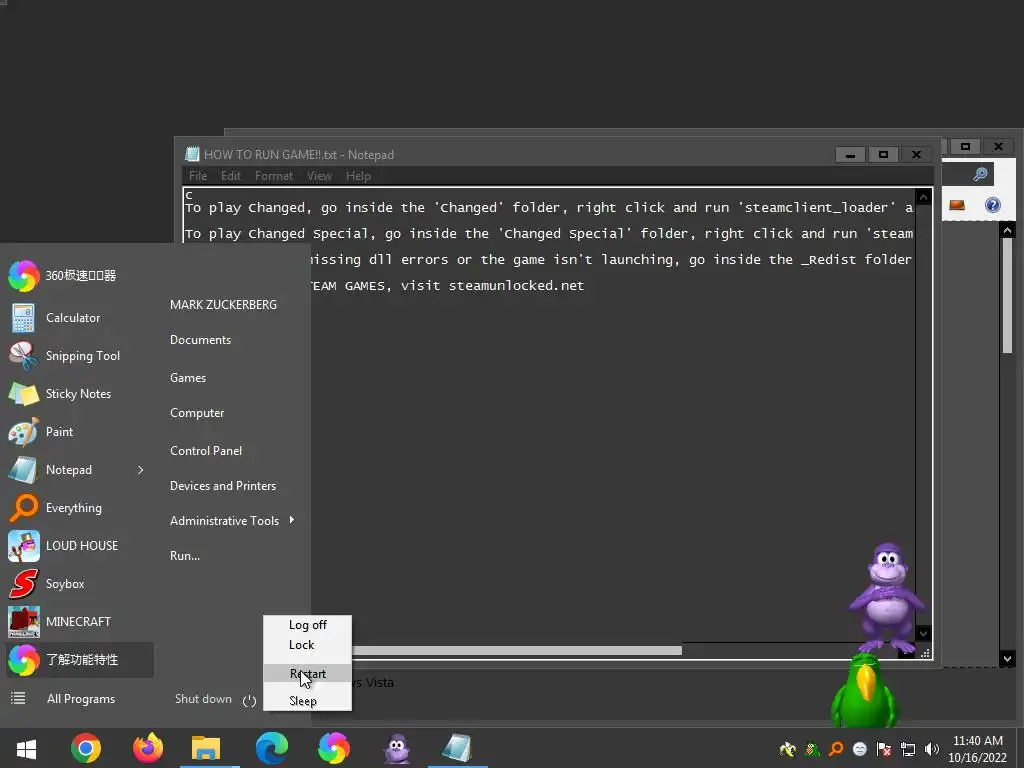
Task: Click the BonziBuddy purple gorilla taskbar icon
Action: 396,748
